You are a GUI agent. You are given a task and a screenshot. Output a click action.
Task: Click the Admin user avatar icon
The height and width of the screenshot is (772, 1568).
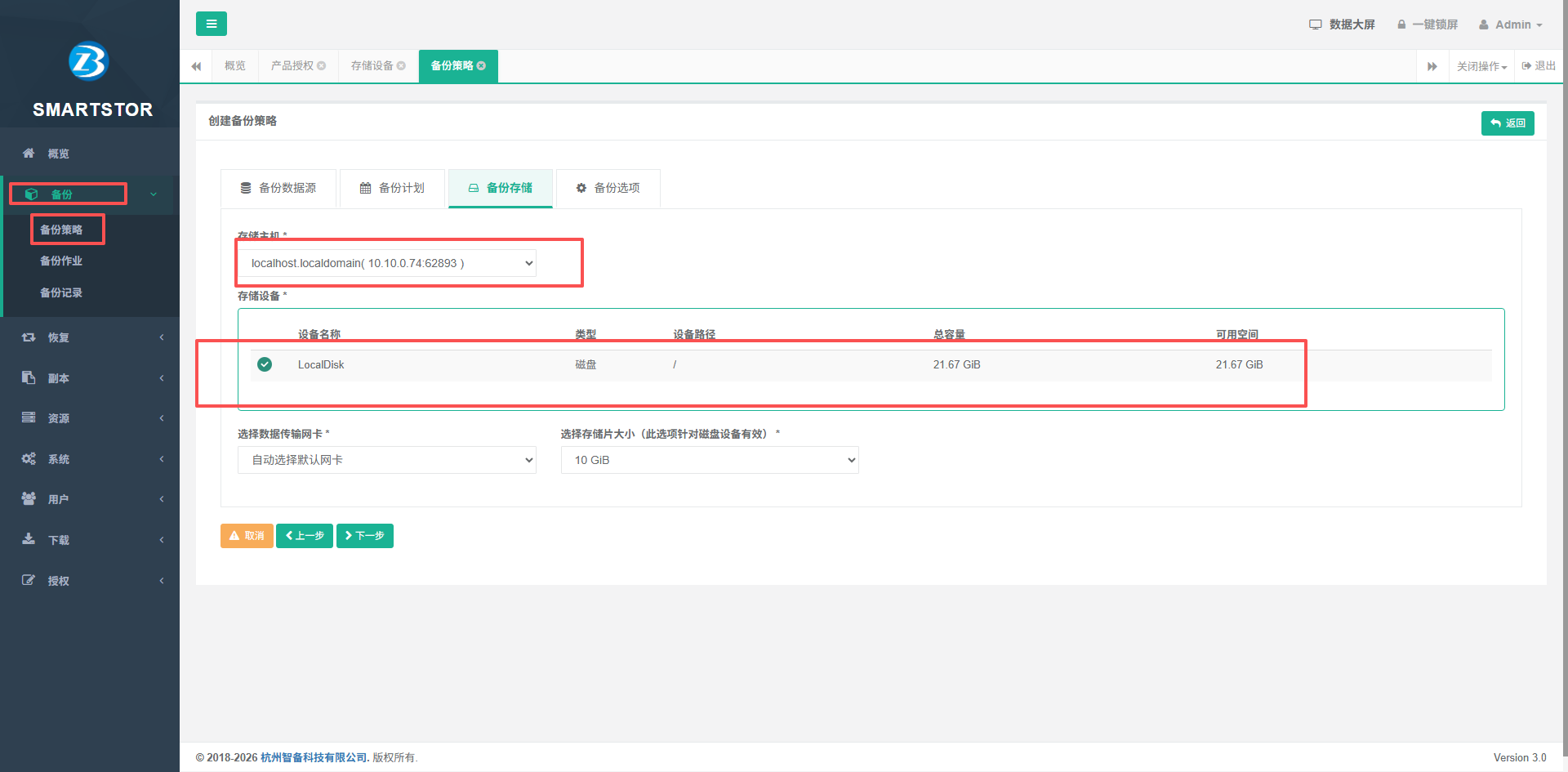[x=1484, y=25]
